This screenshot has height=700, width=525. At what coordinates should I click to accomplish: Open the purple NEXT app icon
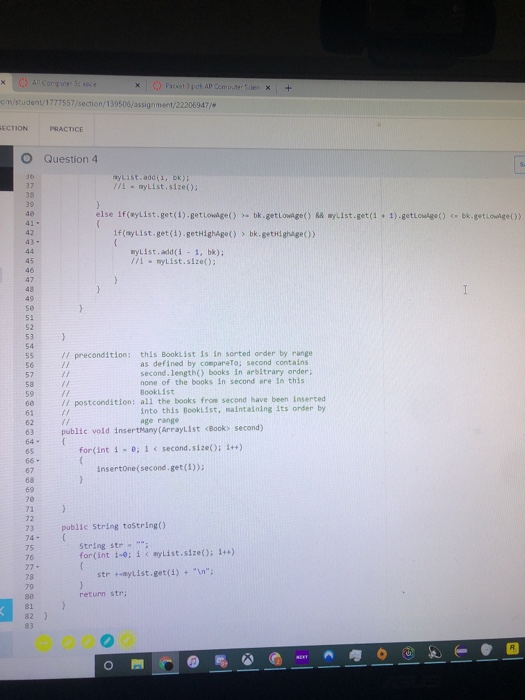click(302, 657)
